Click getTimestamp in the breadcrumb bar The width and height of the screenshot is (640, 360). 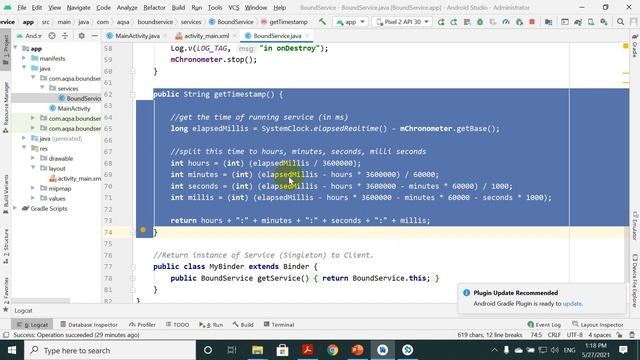[x=288, y=22]
